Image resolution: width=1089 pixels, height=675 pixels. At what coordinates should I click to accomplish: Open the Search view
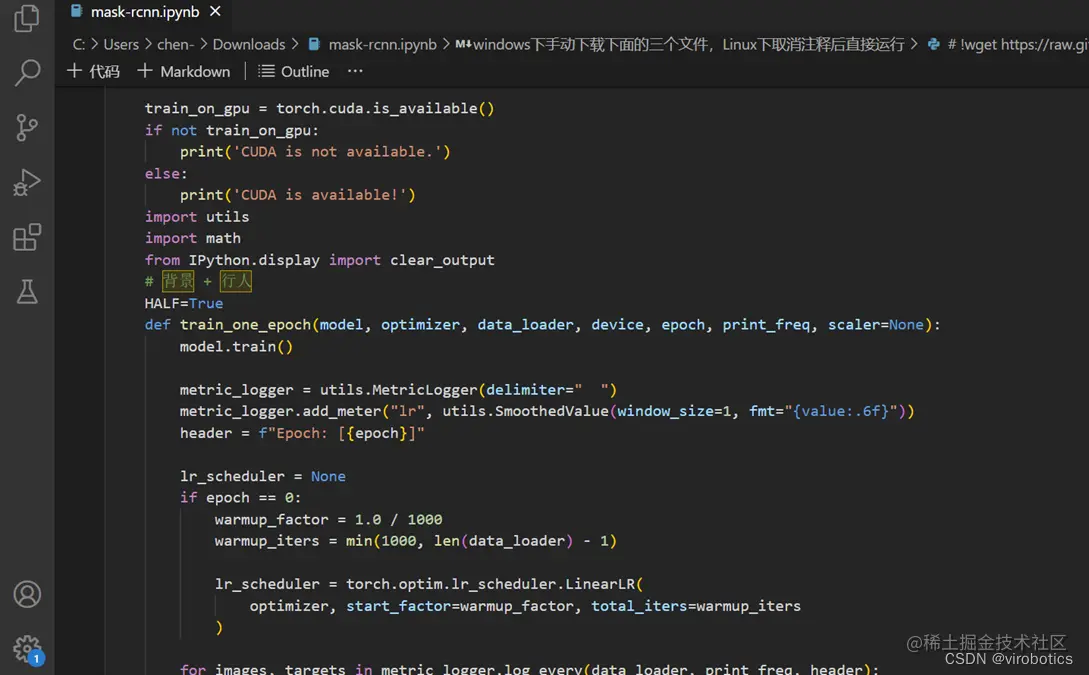[x=26, y=72]
